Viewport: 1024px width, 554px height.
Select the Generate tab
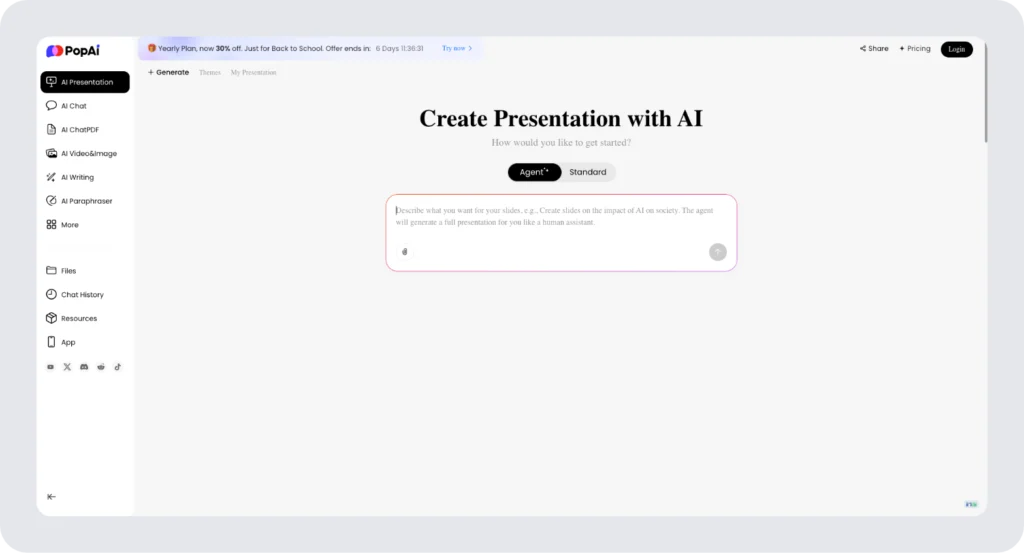pyautogui.click(x=168, y=73)
